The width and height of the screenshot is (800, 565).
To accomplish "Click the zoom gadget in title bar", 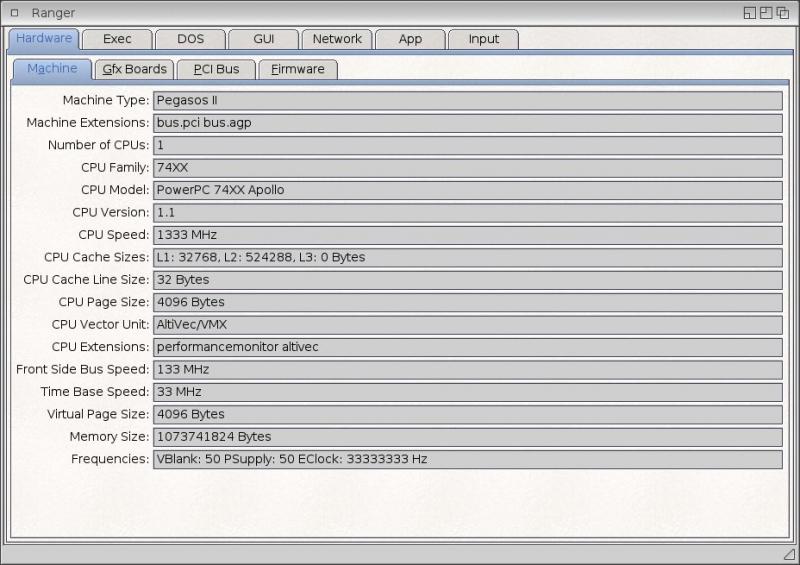I will coord(766,13).
